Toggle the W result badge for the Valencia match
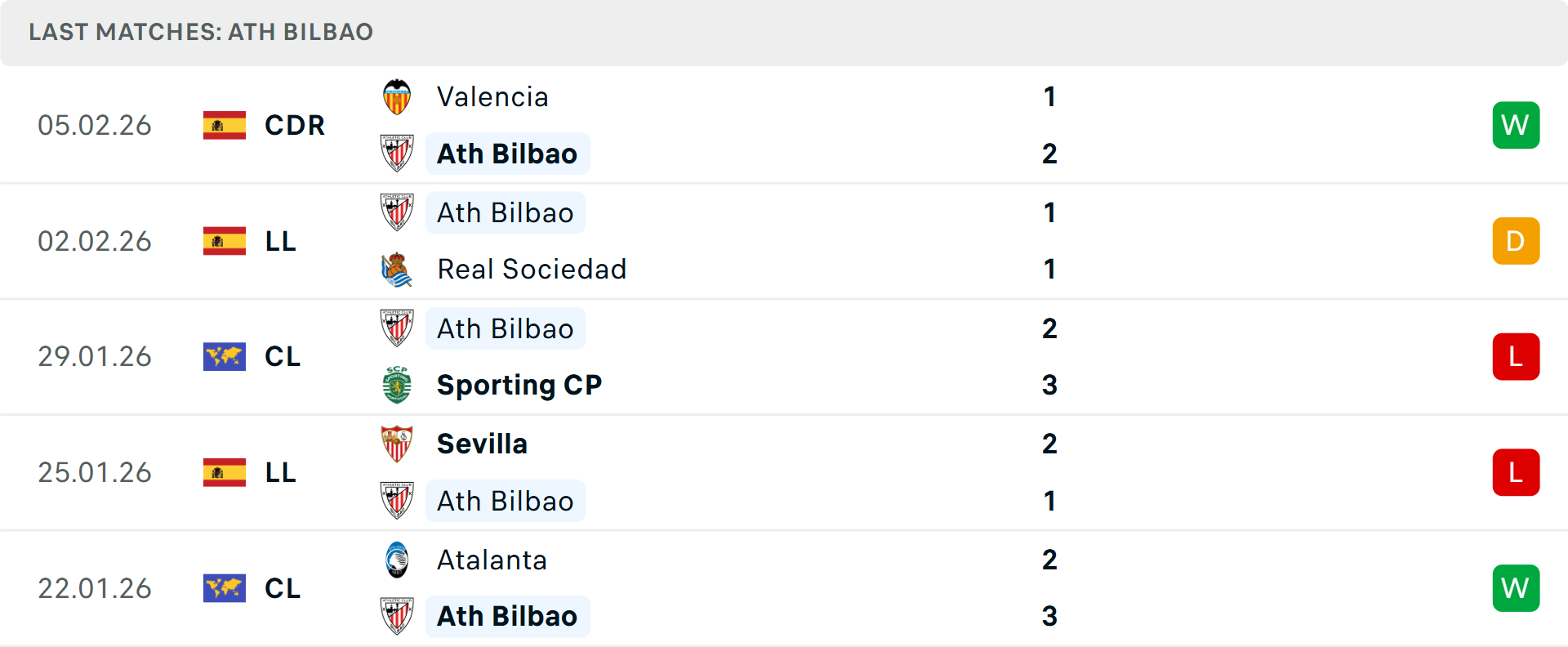This screenshot has width=1568, height=647. pos(1516,125)
